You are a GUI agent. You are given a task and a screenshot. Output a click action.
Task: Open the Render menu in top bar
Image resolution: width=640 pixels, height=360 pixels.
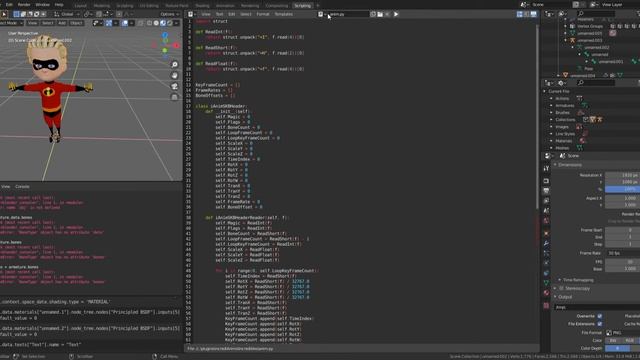[24, 5]
